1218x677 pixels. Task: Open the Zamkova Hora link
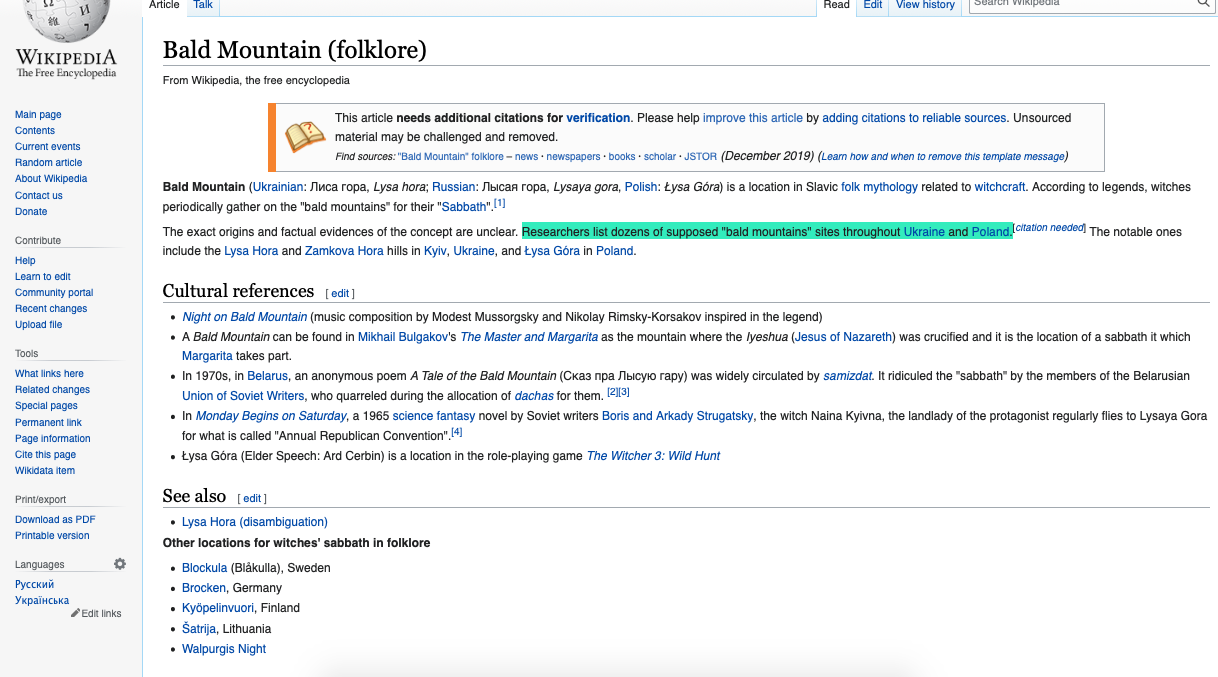pyautogui.click(x=344, y=251)
